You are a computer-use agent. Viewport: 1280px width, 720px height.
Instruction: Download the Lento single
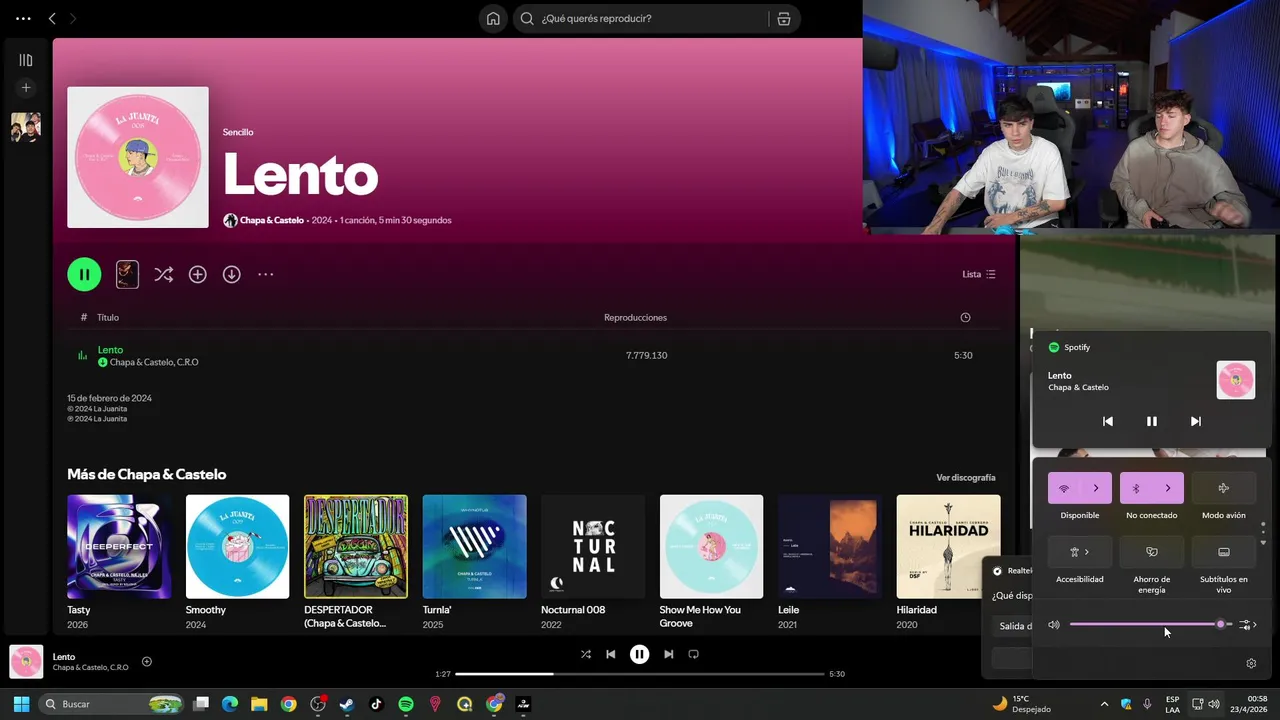231,274
